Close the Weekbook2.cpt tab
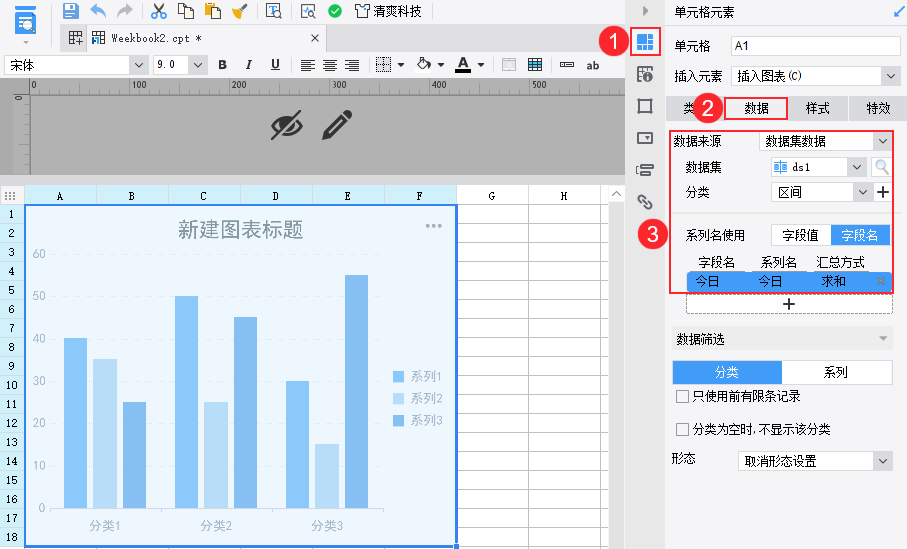Viewport: 907px width, 549px height. point(315,38)
